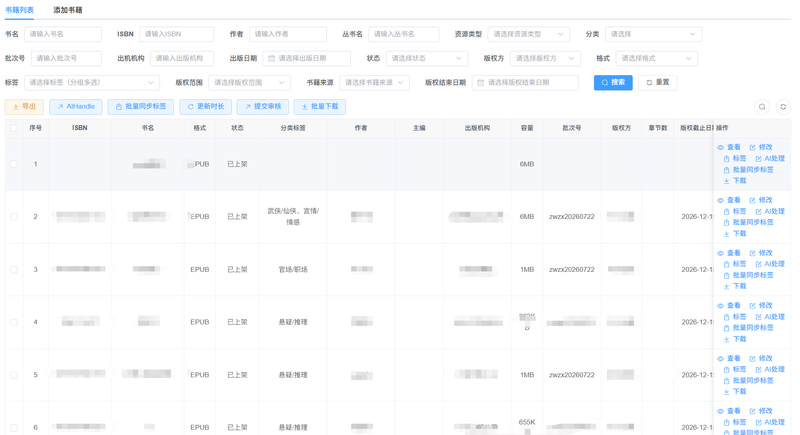Click the toolbar 批量同步标签 button
The width and height of the screenshot is (800, 435).
coord(141,107)
